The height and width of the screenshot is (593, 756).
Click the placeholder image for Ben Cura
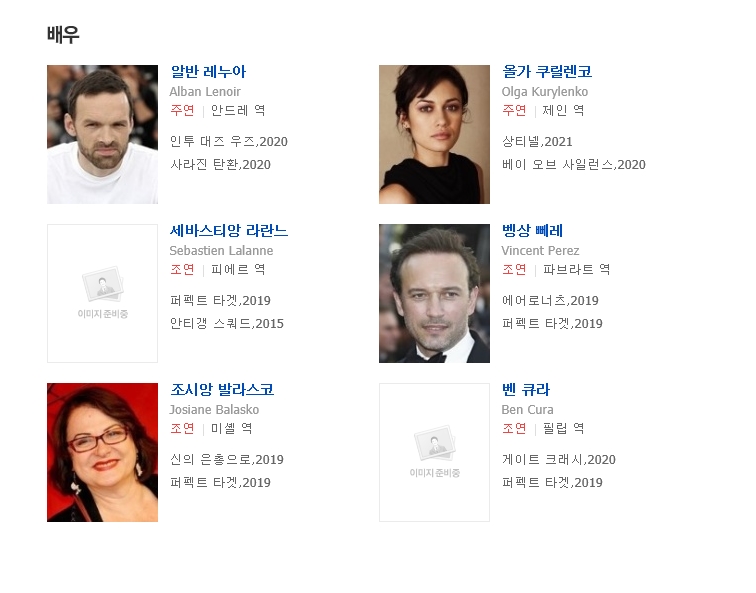click(x=434, y=452)
